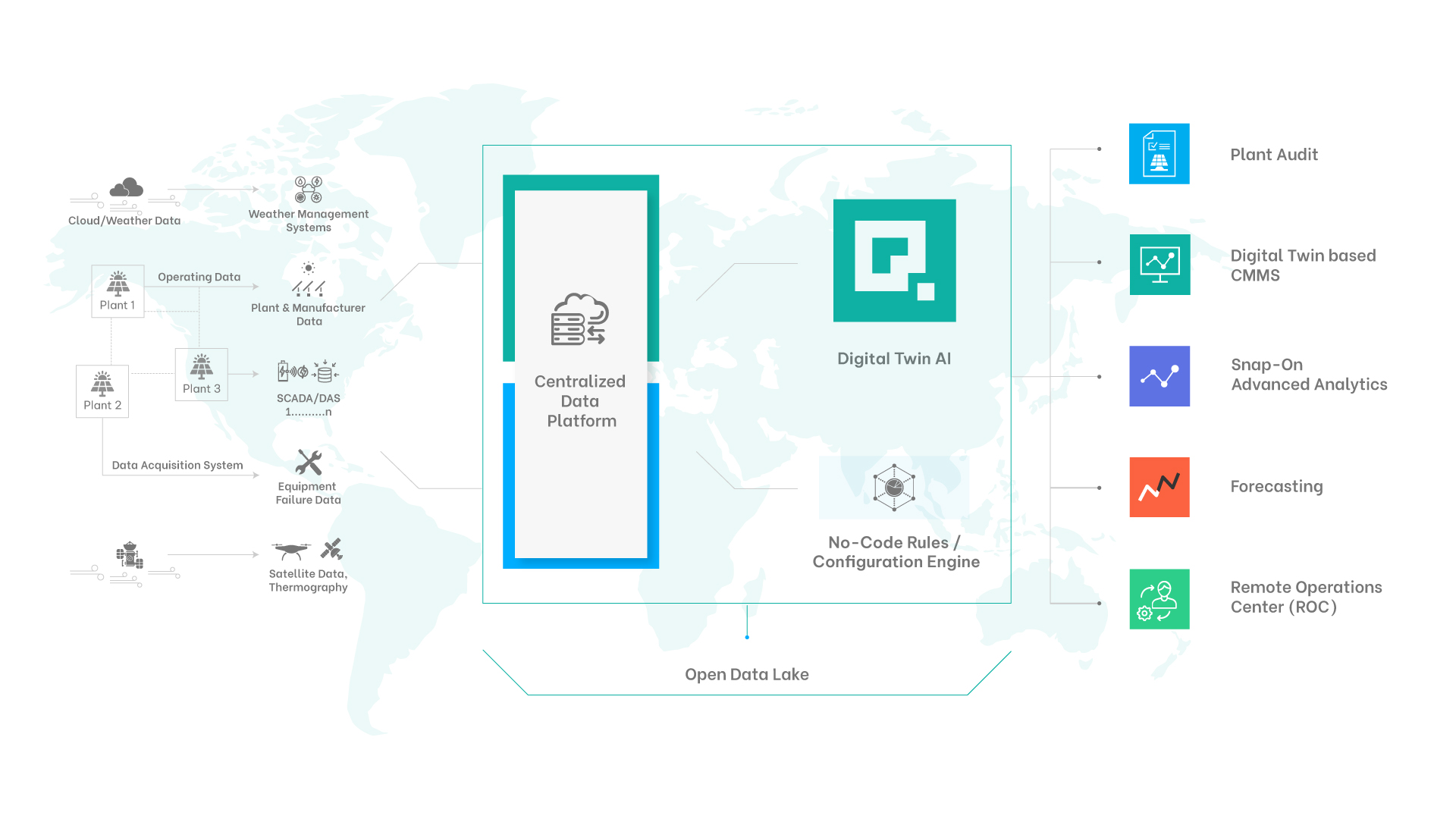The width and height of the screenshot is (1456, 819).
Task: Click the Open Data Lake label
Action: point(747,674)
